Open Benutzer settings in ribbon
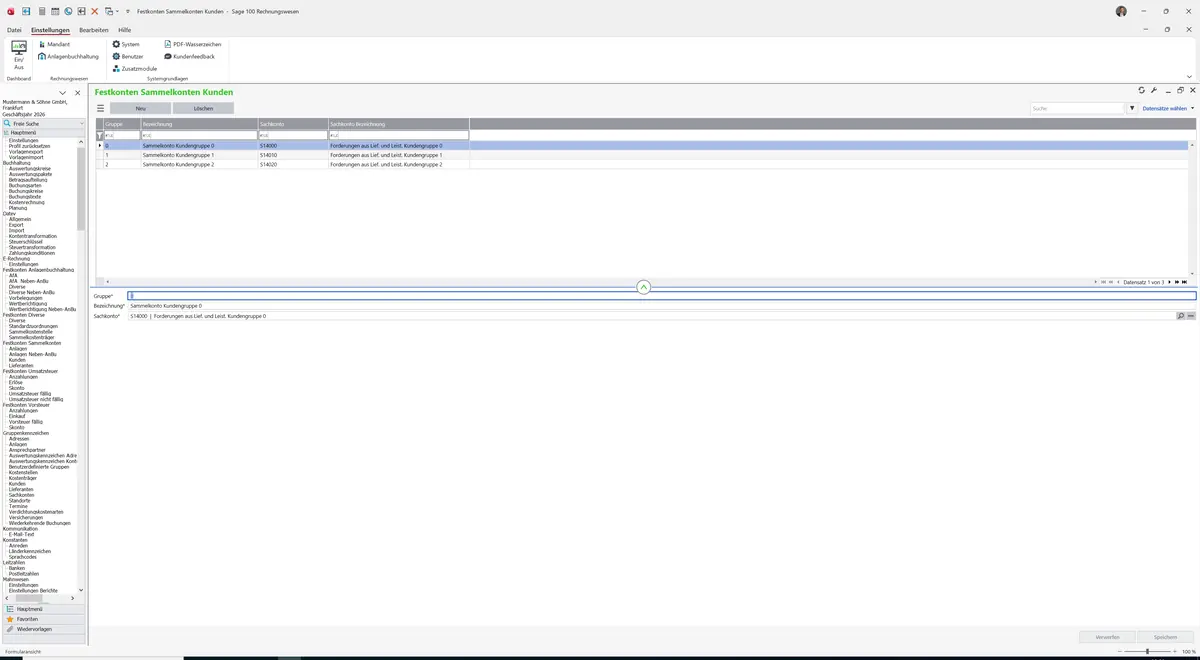 [x=128, y=57]
